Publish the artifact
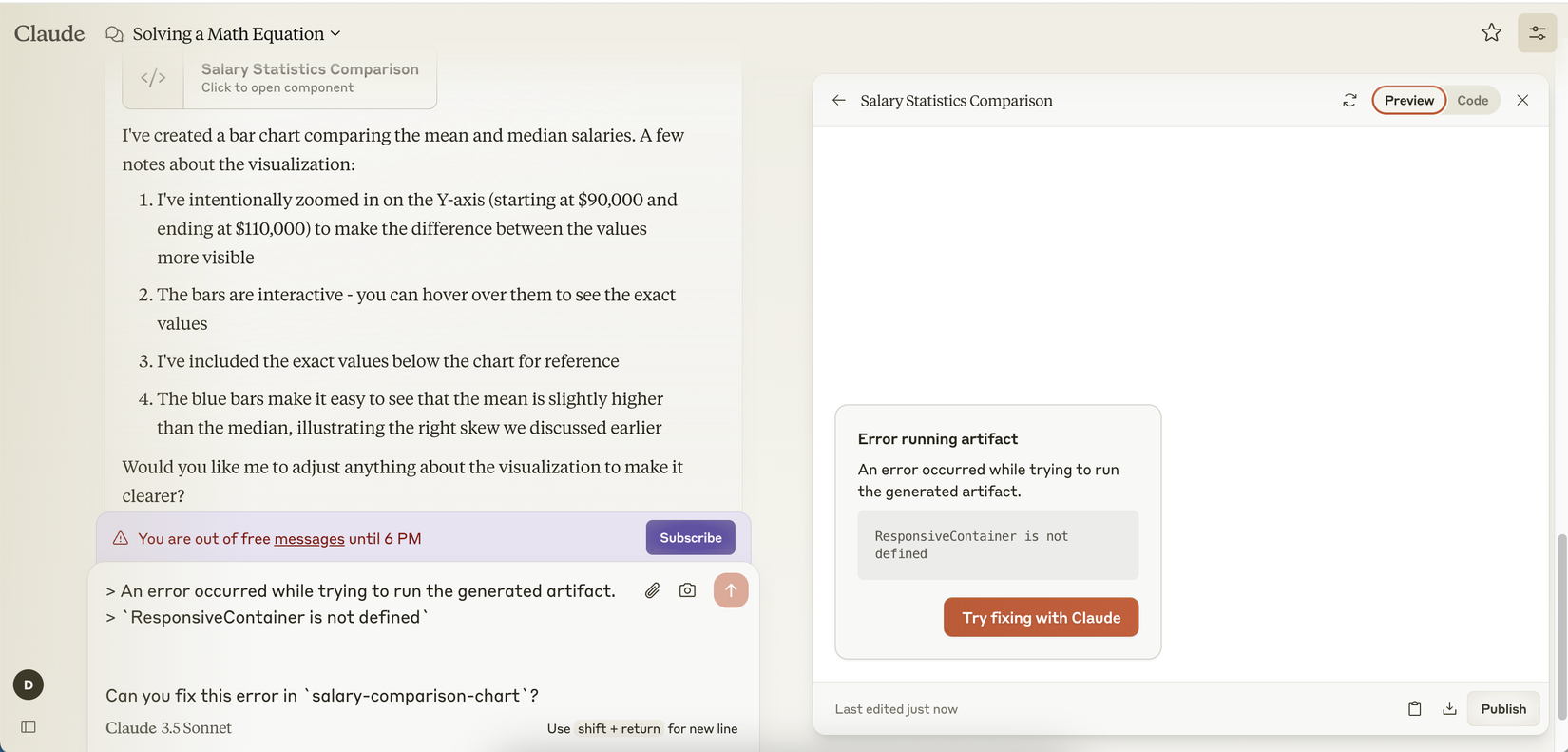This screenshot has height=752, width=1568. pyautogui.click(x=1502, y=708)
